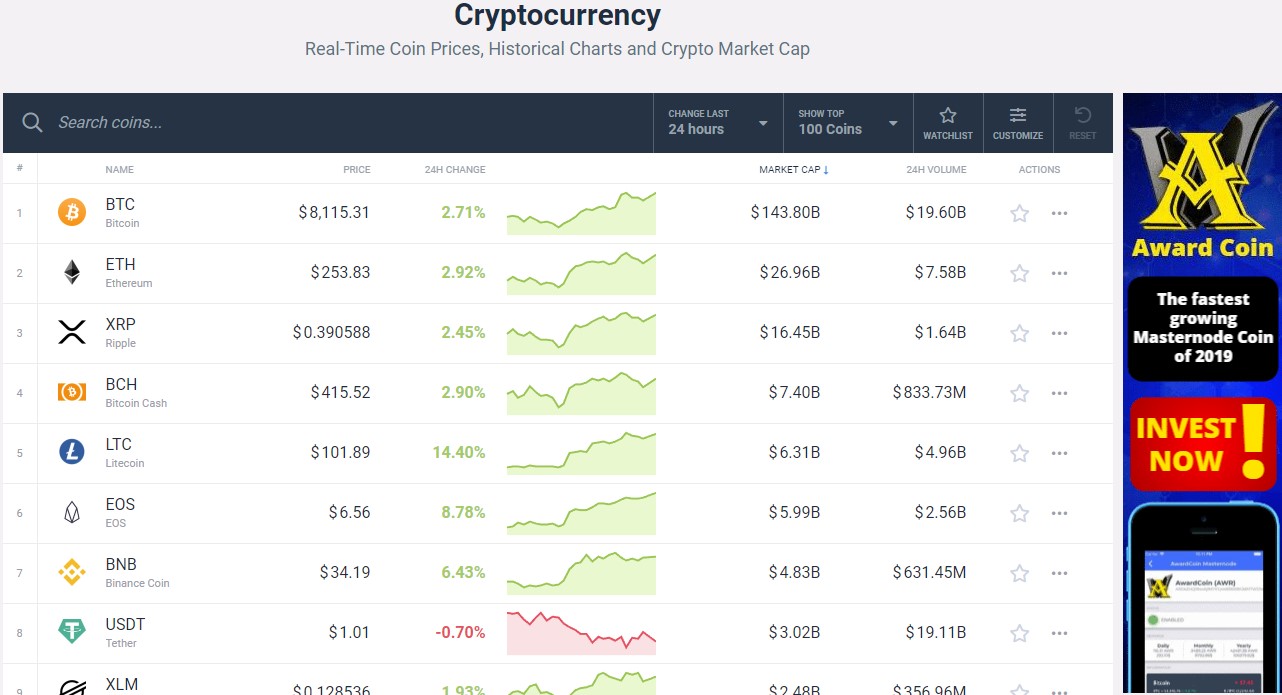The image size is (1282, 695).
Task: Sort by rank number column header
Action: click(19, 168)
